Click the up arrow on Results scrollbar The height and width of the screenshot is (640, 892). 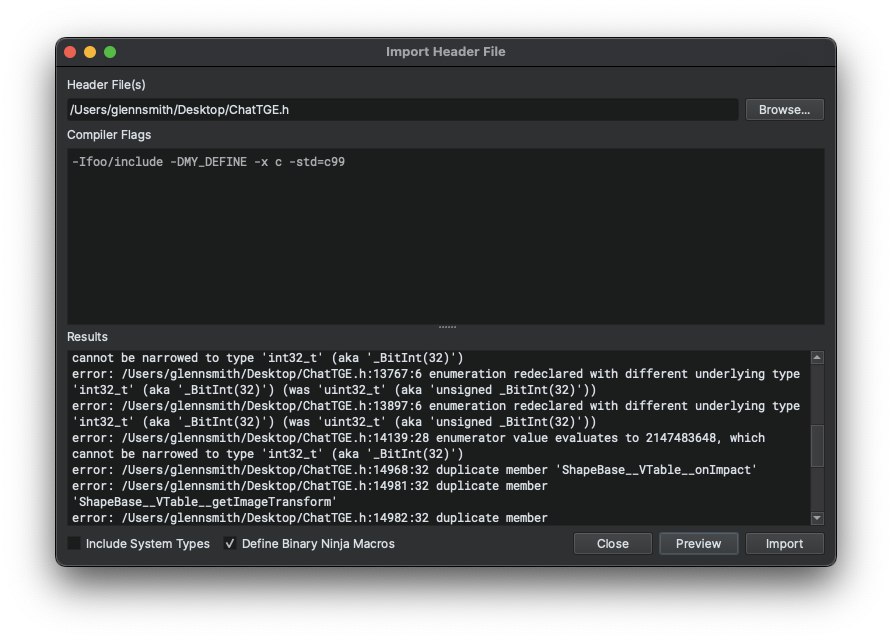[817, 357]
